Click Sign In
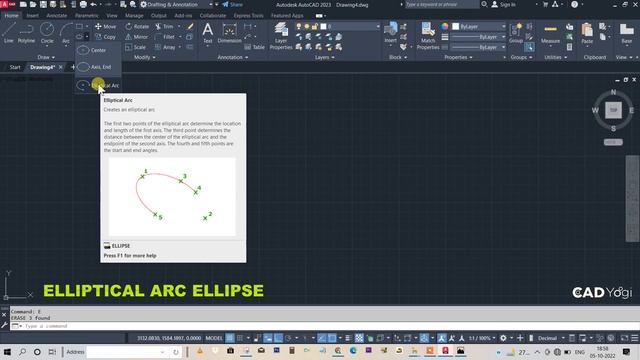This screenshot has width=640, height=360. click(x=504, y=4)
